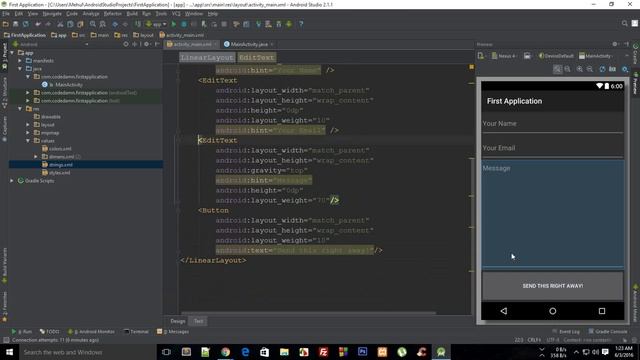Image resolution: width=640 pixels, height=360 pixels.
Task: Click EditText breadcrumb in editor
Action: (257, 58)
